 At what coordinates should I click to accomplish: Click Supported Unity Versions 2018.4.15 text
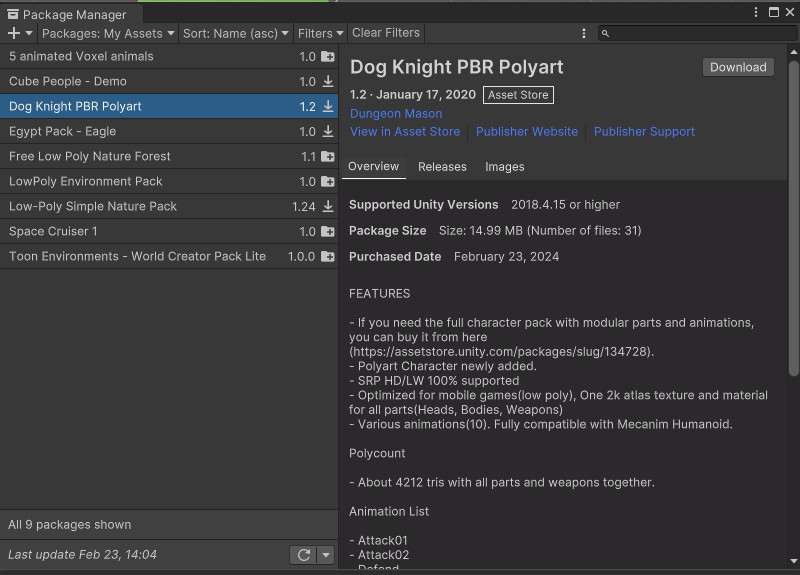pyautogui.click(x=484, y=205)
